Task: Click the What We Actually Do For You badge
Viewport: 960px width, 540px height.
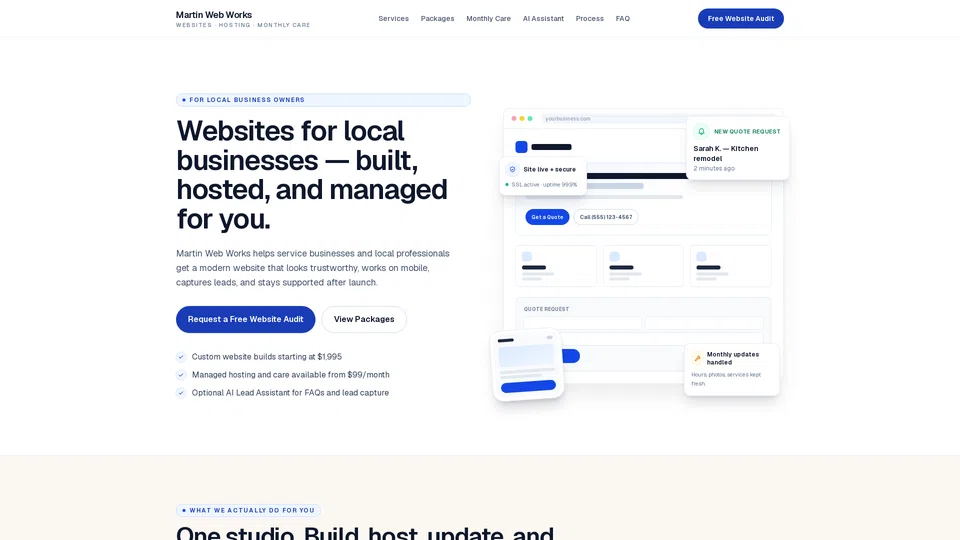Action: tap(248, 510)
